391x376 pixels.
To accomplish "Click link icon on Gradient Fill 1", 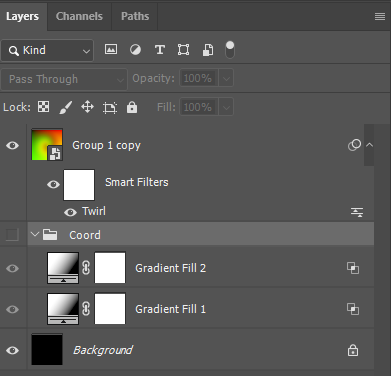I will [x=86, y=309].
